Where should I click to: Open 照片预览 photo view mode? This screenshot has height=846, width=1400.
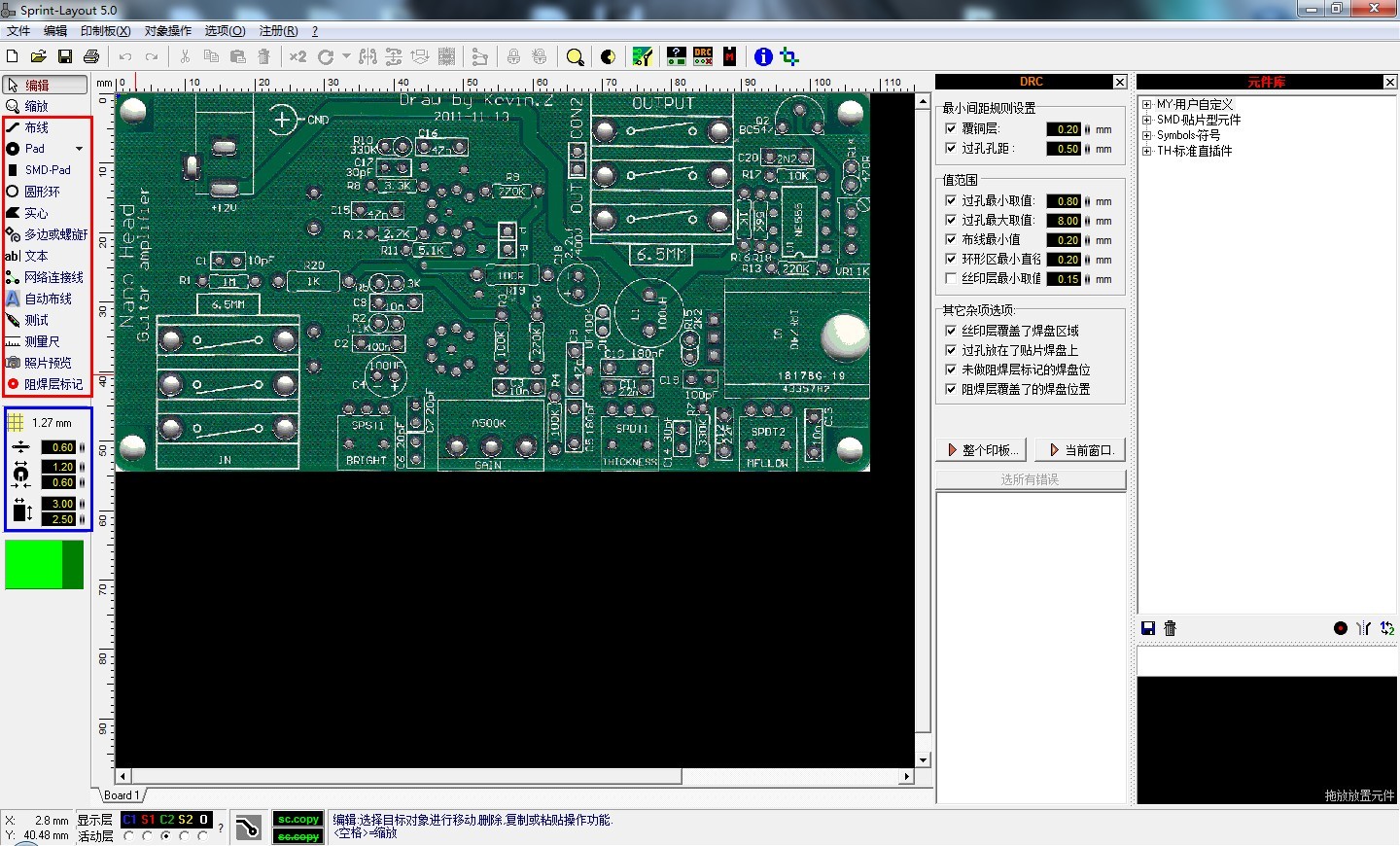pos(46,363)
